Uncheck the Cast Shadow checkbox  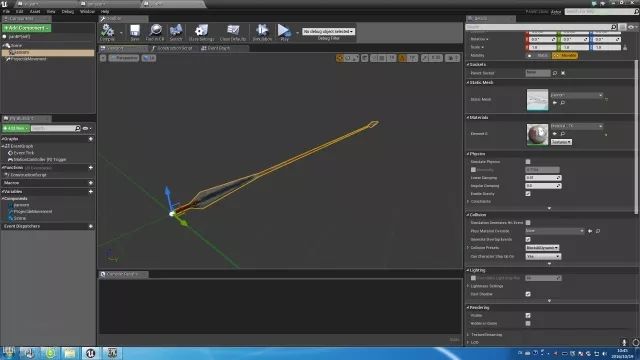pos(528,294)
